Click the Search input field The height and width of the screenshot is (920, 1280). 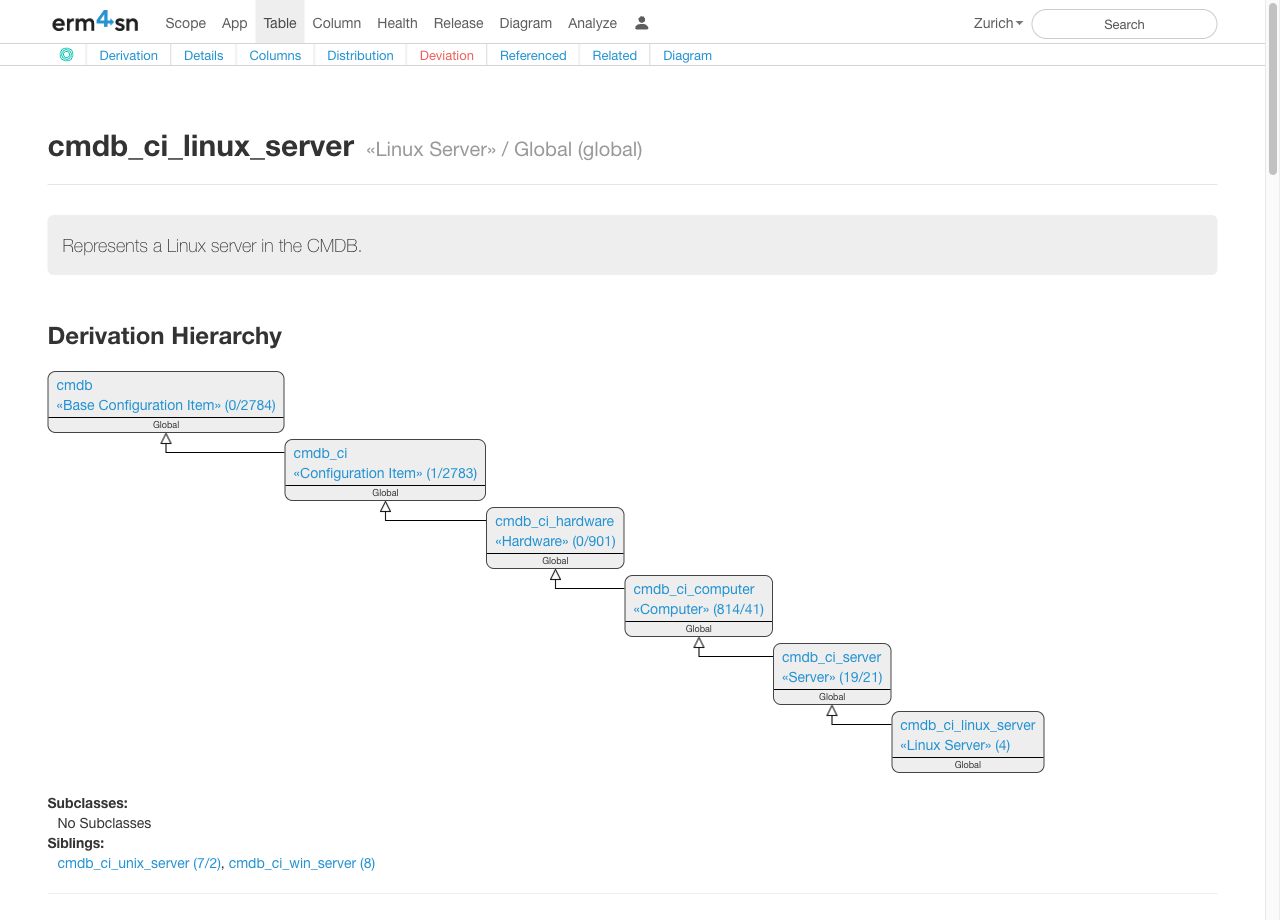[1123, 24]
